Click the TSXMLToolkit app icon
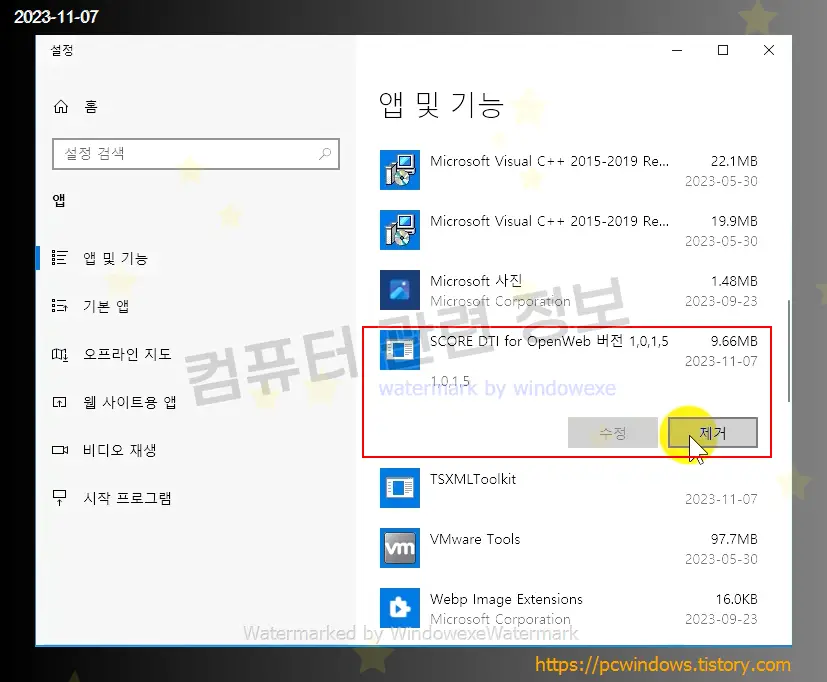Viewport: 827px width, 682px height. point(400,488)
